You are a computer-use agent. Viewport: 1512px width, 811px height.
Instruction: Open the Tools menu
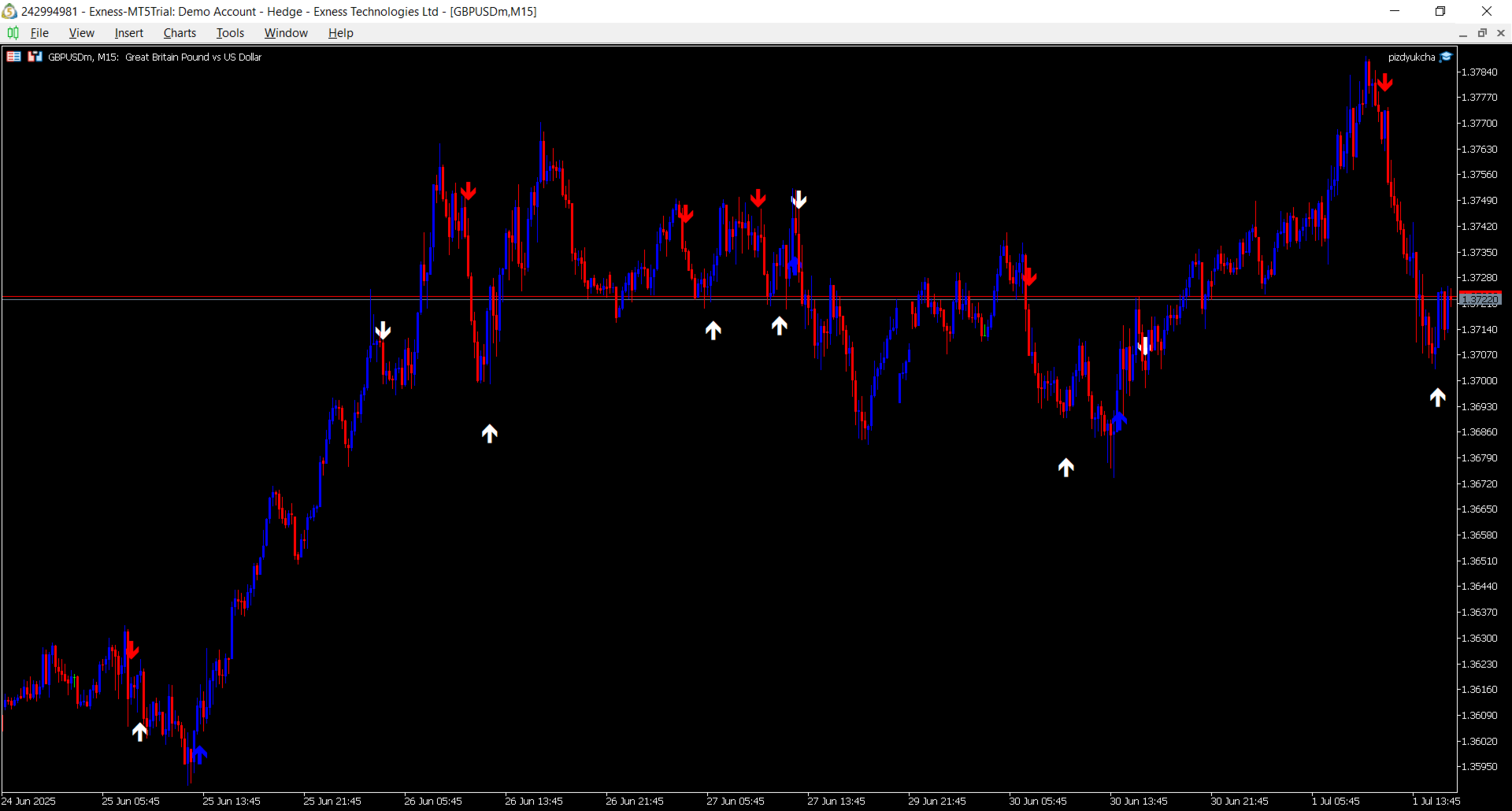point(229,32)
